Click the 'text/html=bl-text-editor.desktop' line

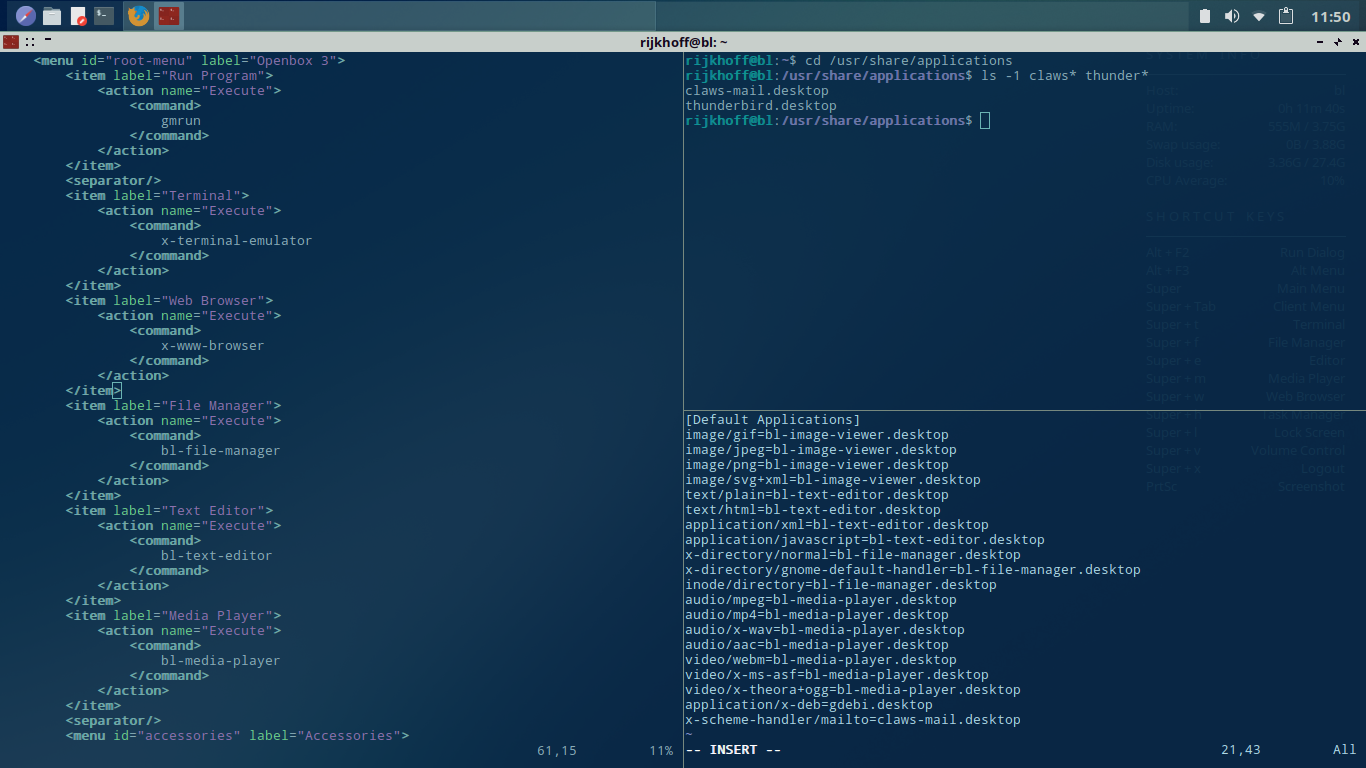point(813,509)
